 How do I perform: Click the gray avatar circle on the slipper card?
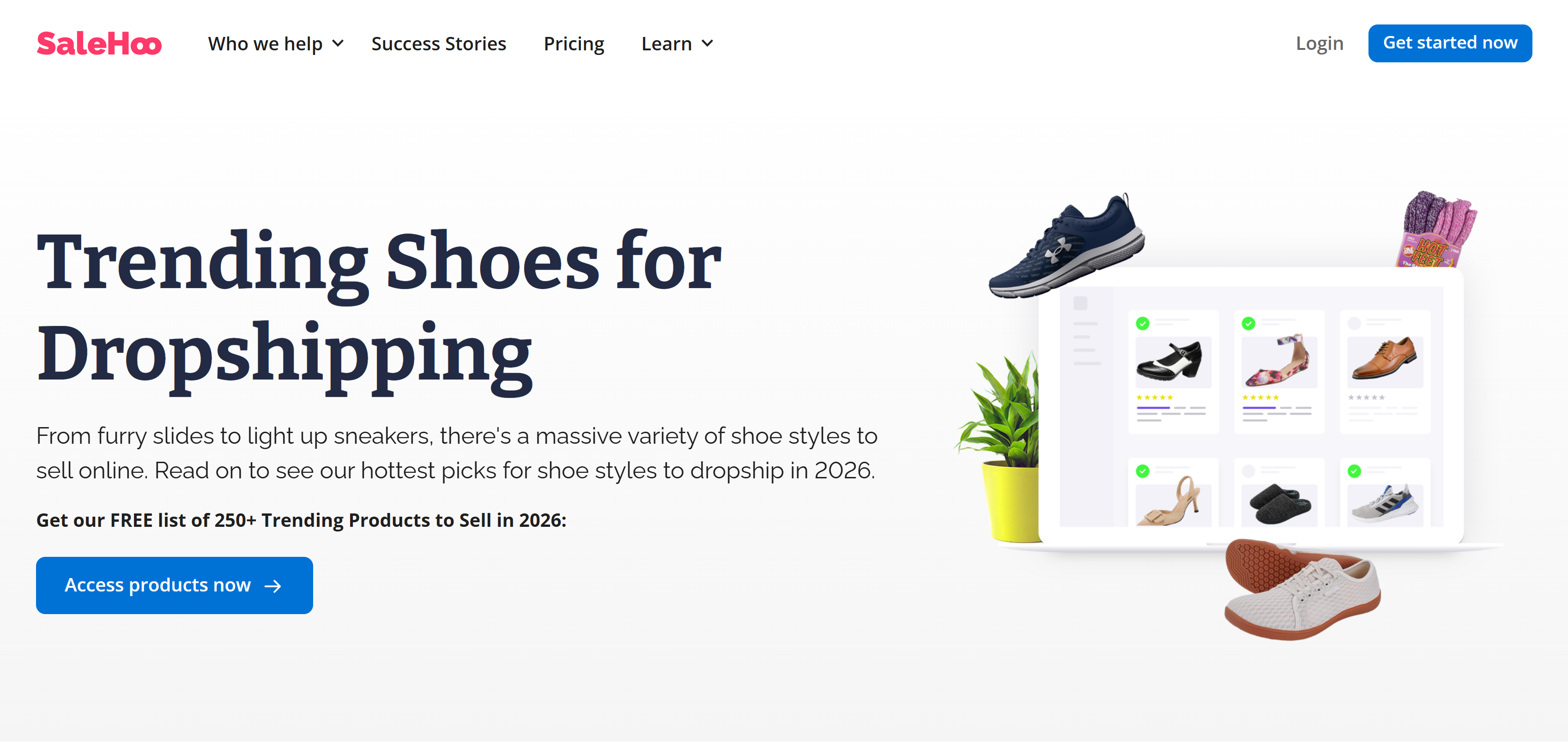(1249, 471)
